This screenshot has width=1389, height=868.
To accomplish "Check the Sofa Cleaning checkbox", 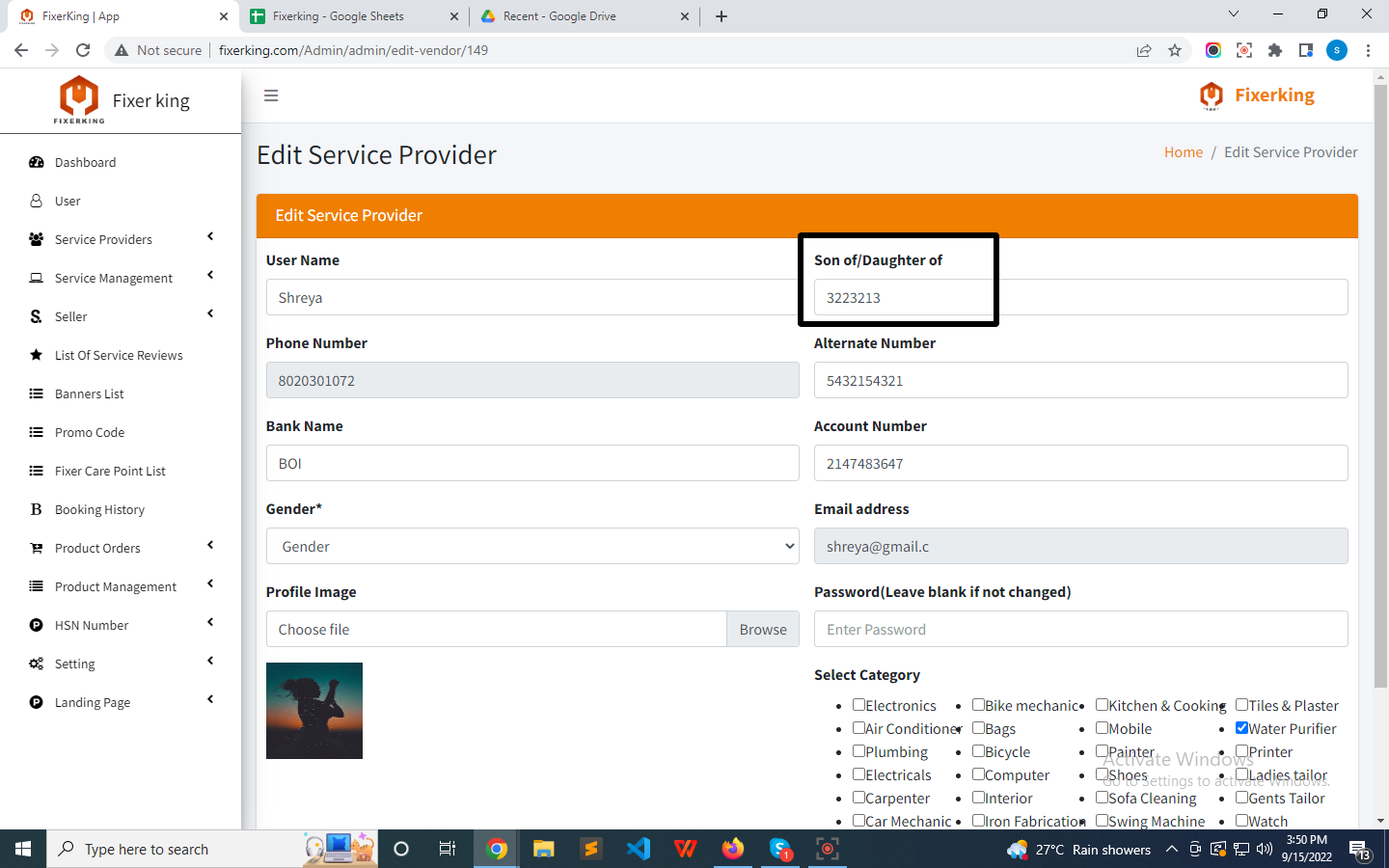I will point(1102,798).
